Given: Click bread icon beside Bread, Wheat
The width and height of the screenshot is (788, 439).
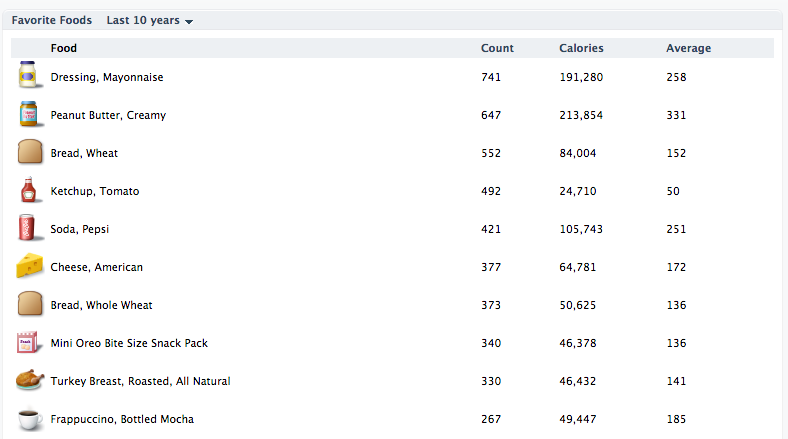Looking at the screenshot, I should tap(30, 152).
